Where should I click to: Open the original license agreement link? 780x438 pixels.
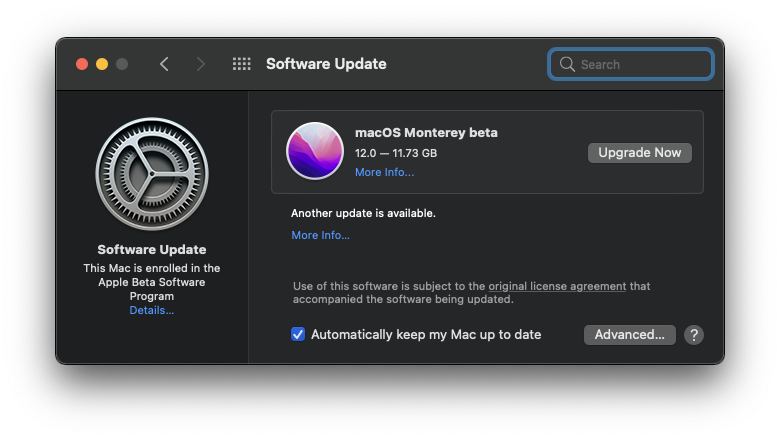click(x=557, y=286)
